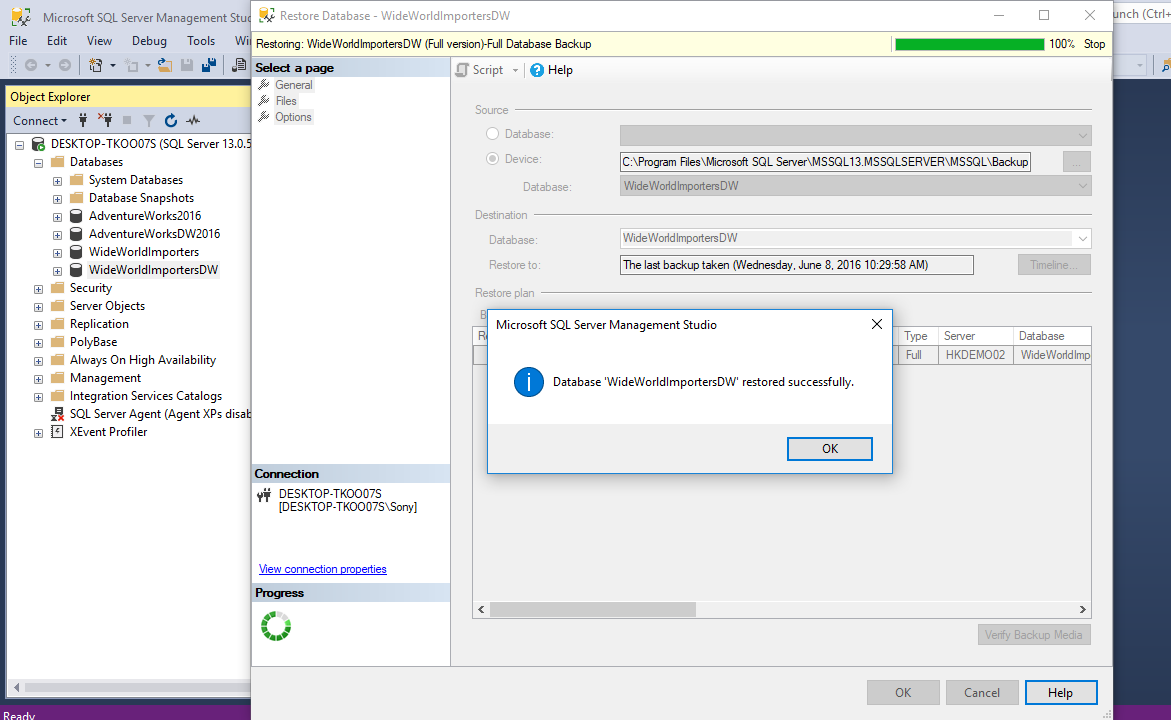This screenshot has width=1171, height=720.
Task: Click the Cancel button at dialog bottom
Action: point(981,692)
